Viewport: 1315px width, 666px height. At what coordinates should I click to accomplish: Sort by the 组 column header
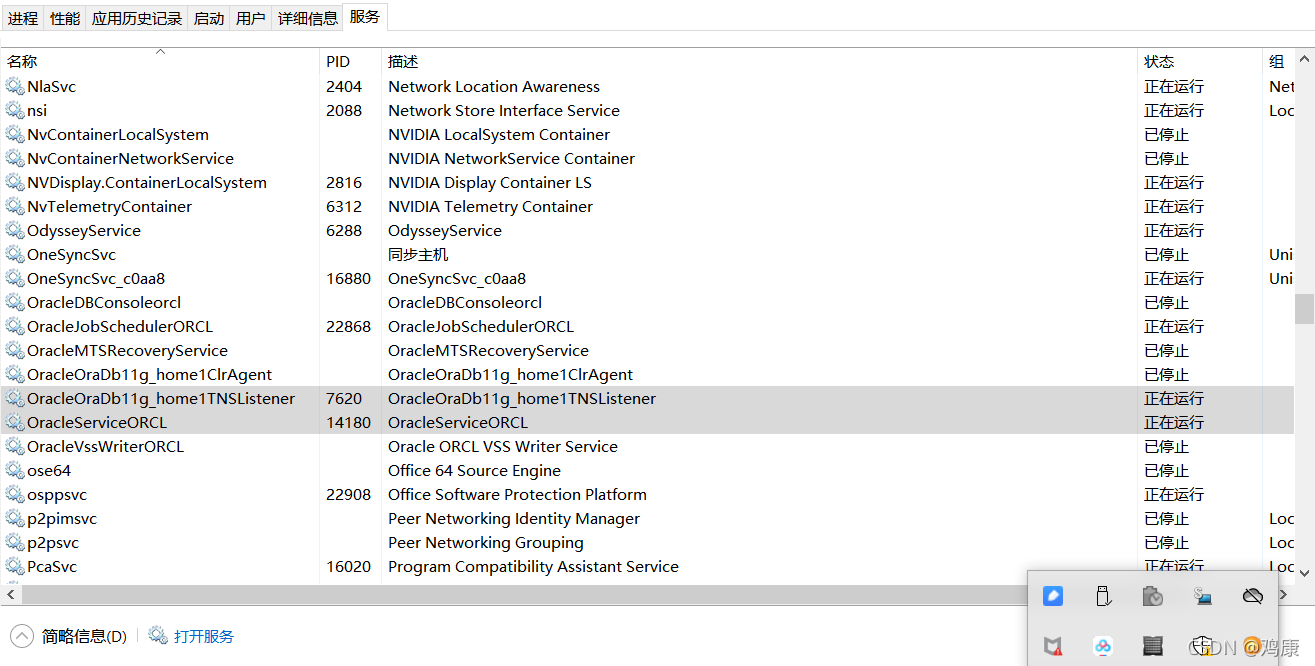[x=1279, y=61]
